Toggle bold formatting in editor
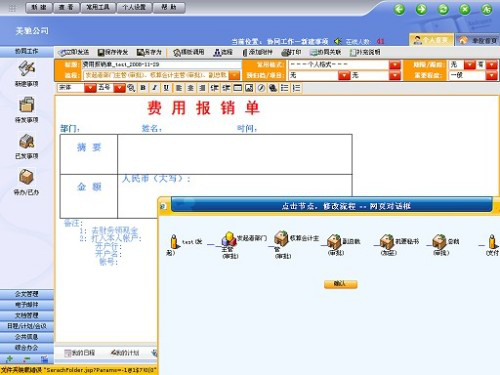500x375 pixels. pyautogui.click(x=143, y=88)
